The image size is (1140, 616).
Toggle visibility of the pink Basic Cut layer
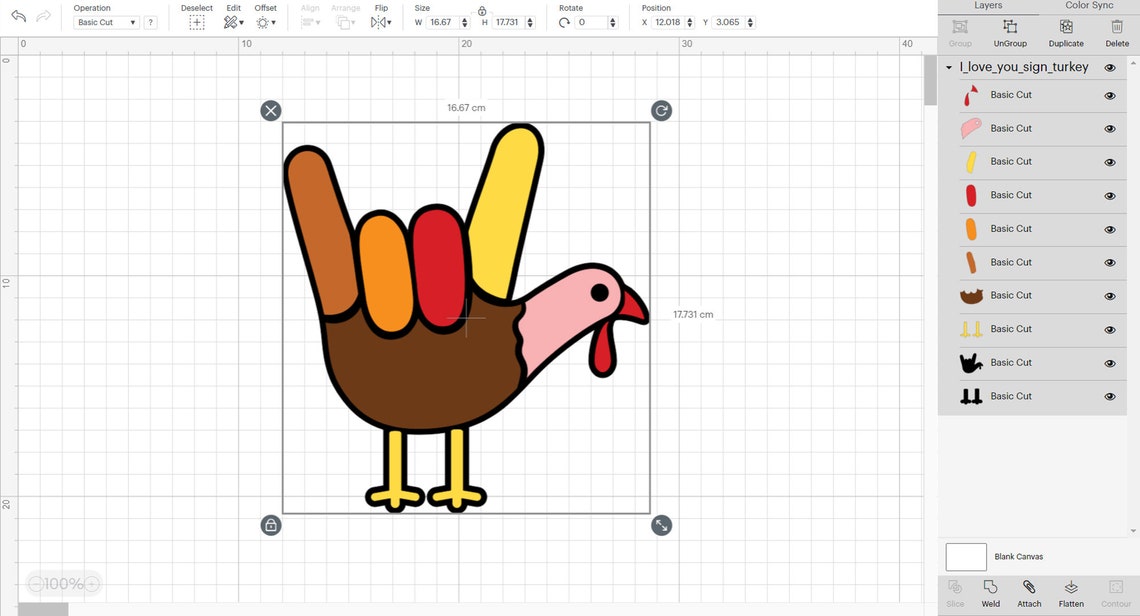[x=1109, y=128]
